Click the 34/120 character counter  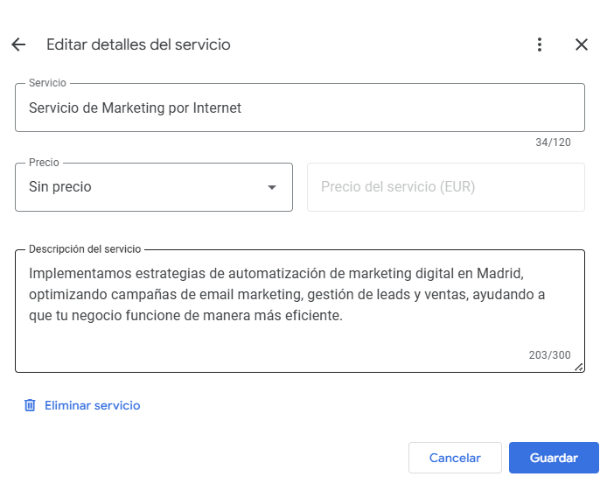(x=553, y=142)
